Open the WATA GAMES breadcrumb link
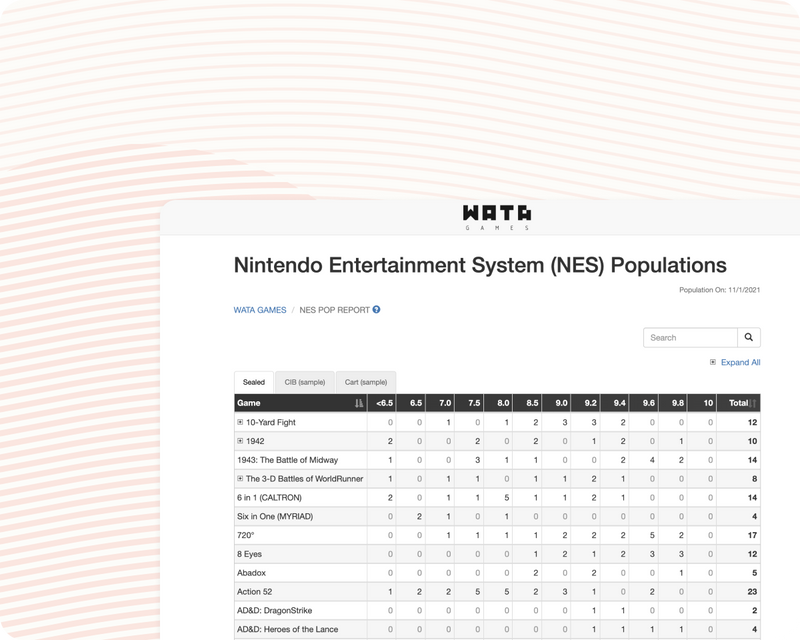 260,310
